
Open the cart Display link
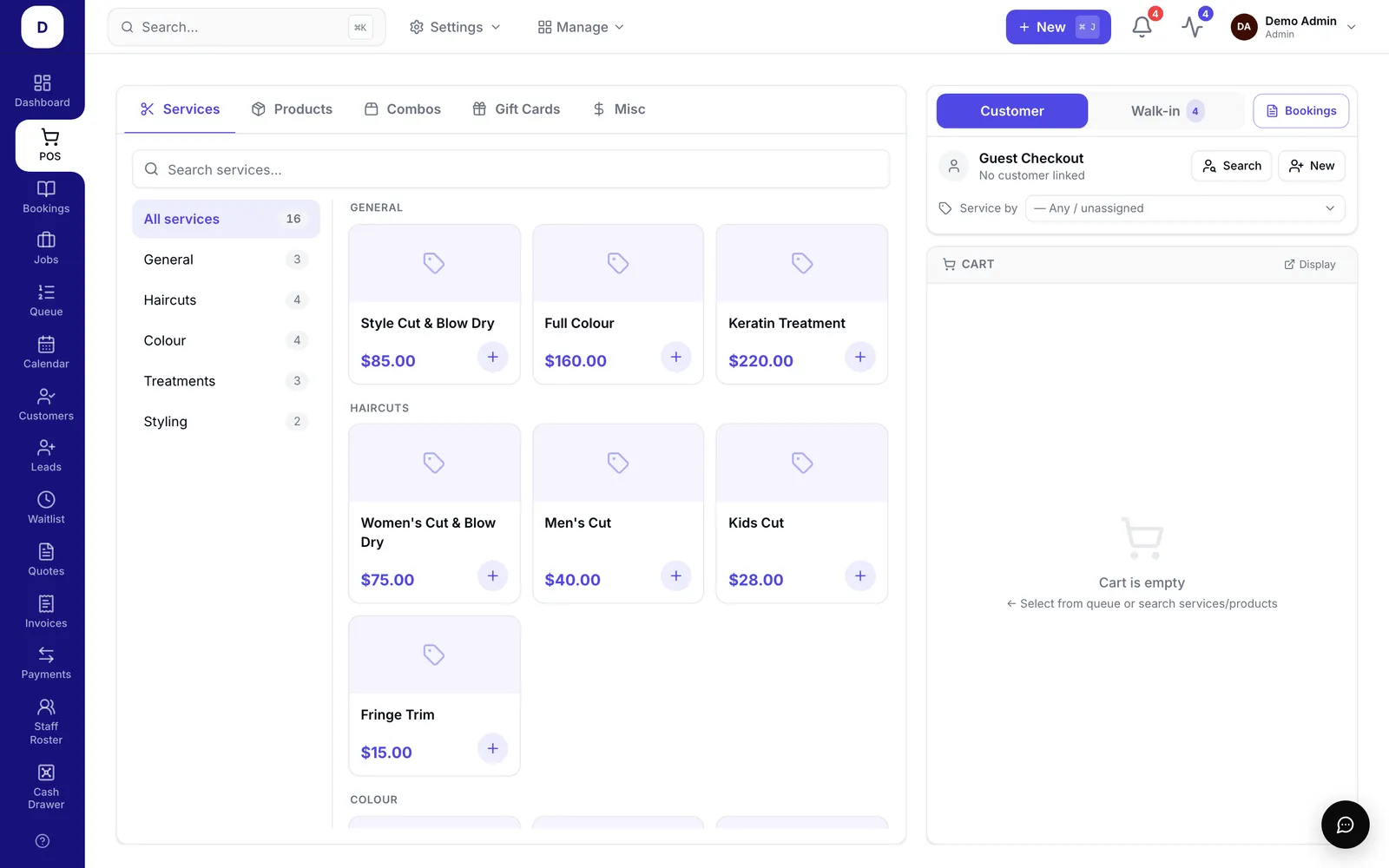point(1310,265)
